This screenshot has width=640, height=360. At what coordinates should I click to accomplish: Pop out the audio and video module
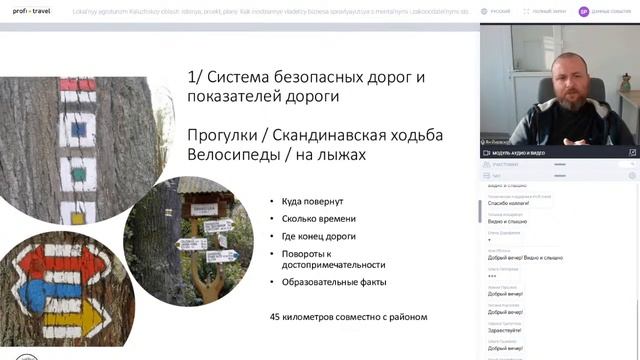point(632,153)
